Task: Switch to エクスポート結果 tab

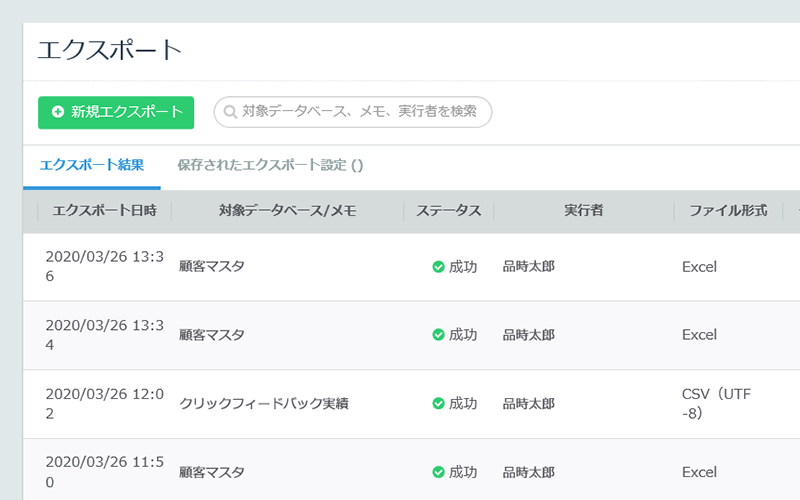Action: coord(92,165)
